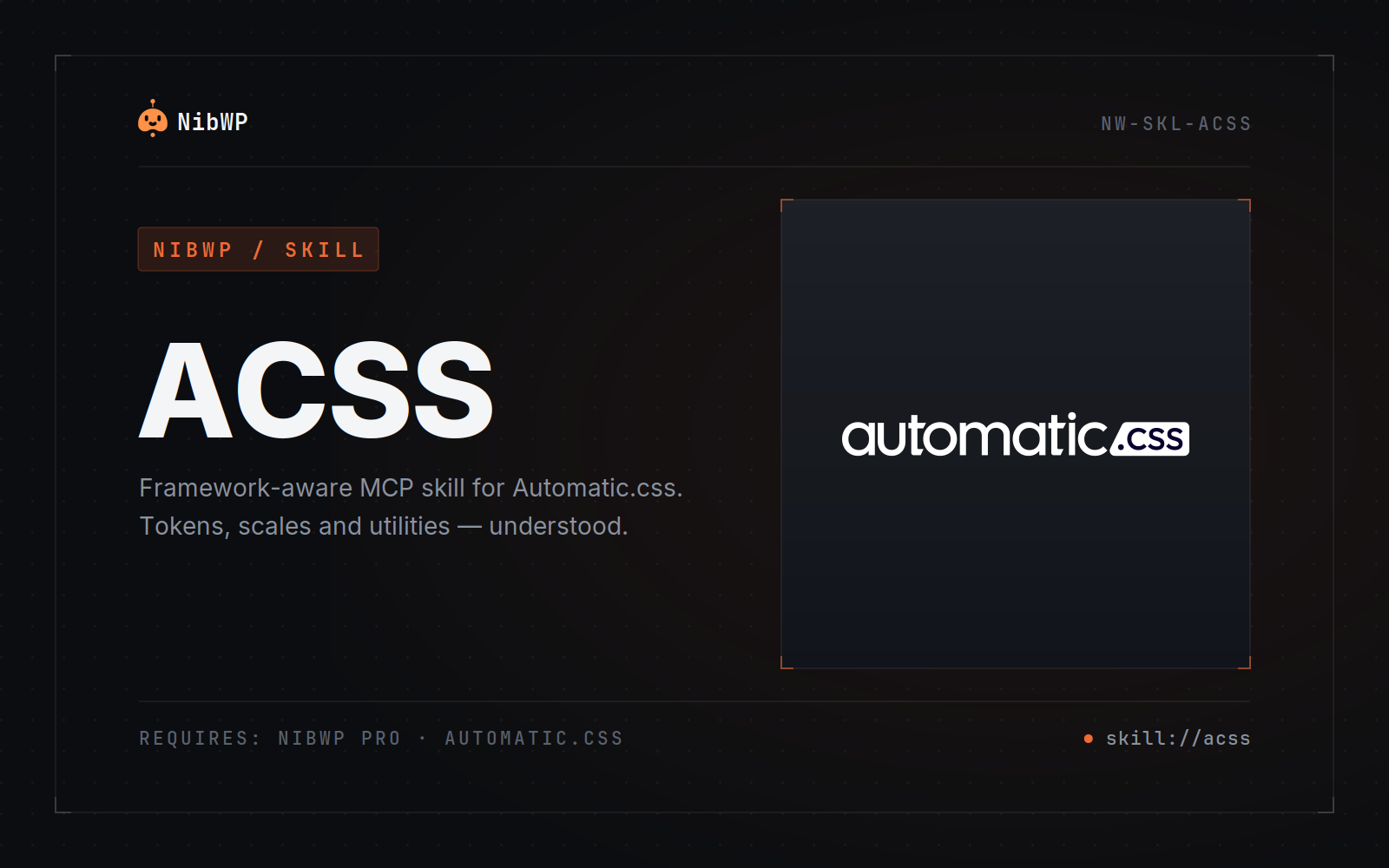Click the 'REQUIRES: NIBWP PRO · AUTOMATIC.CSS' footer text
The width and height of the screenshot is (1389, 868).
click(x=381, y=739)
